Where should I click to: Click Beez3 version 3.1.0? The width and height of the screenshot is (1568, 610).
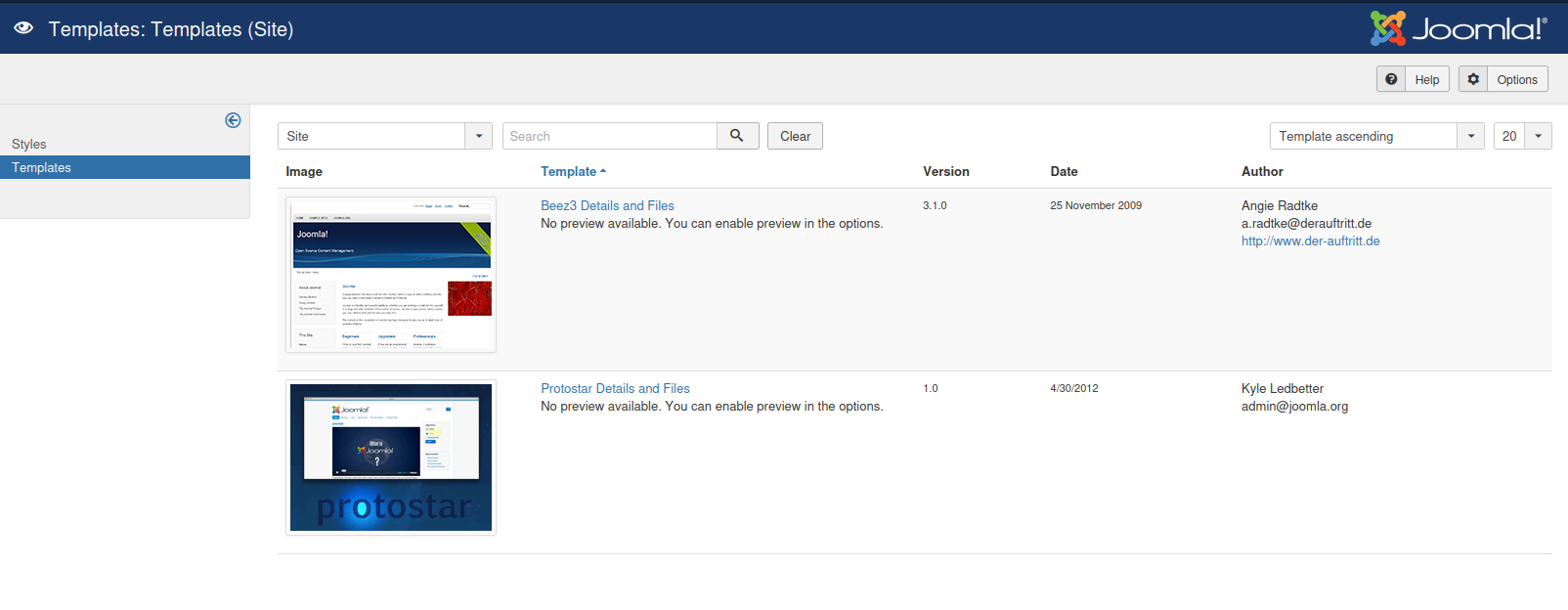pos(935,205)
